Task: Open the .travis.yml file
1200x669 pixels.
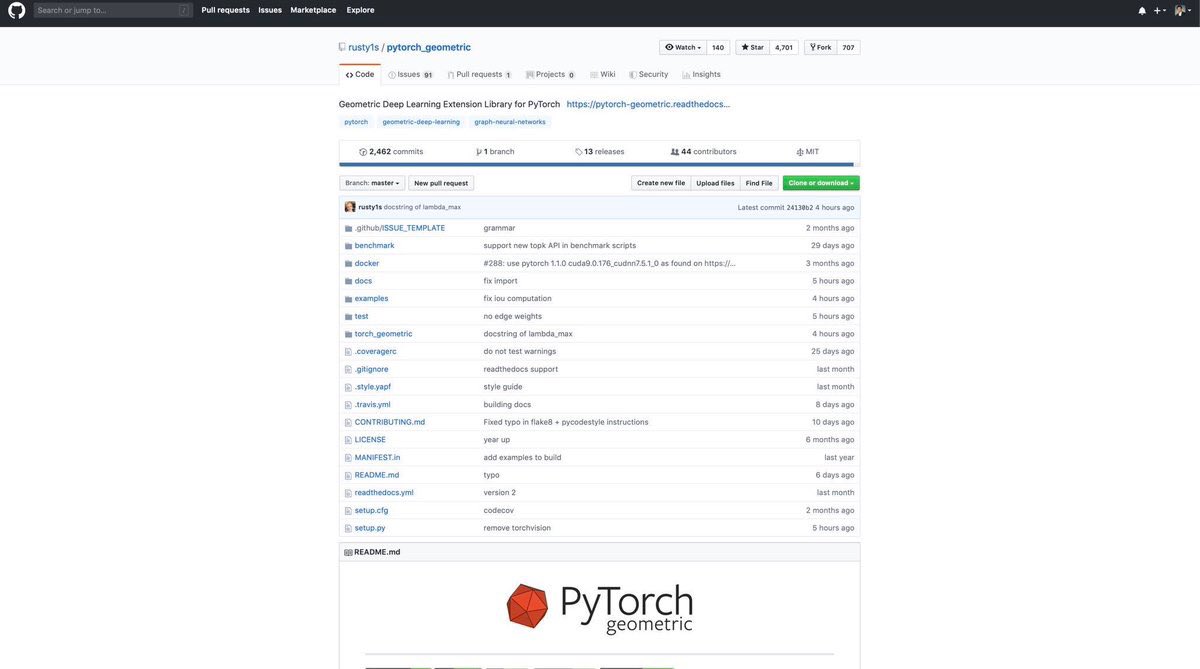Action: pos(372,404)
